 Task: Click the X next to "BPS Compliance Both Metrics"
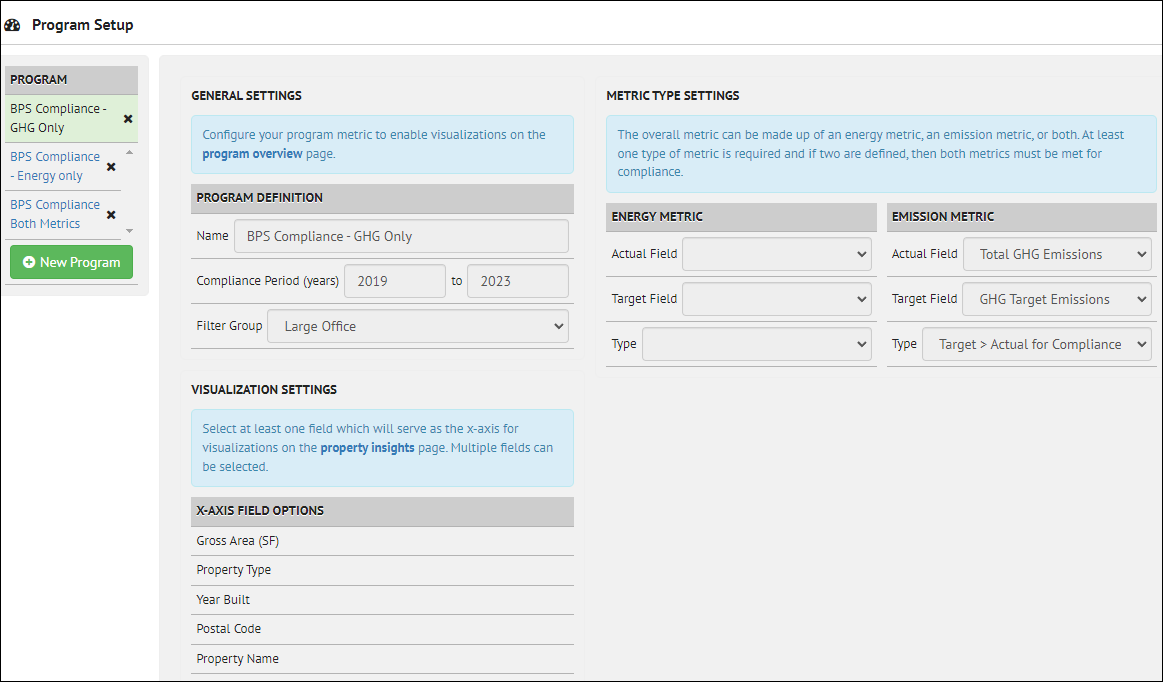(110, 214)
